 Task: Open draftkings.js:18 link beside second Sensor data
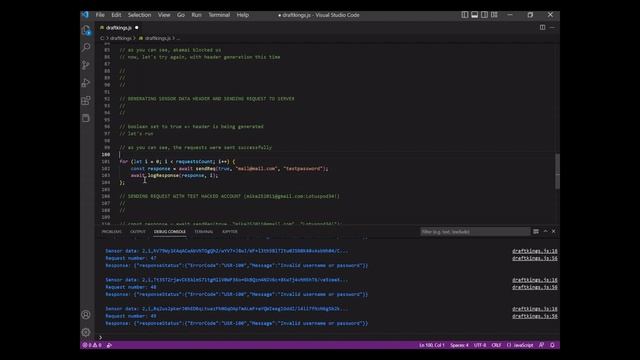click(x=535, y=280)
